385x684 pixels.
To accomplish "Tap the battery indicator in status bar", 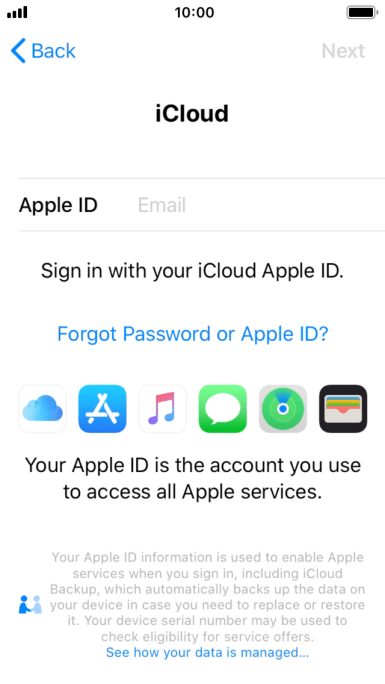I will pos(362,13).
